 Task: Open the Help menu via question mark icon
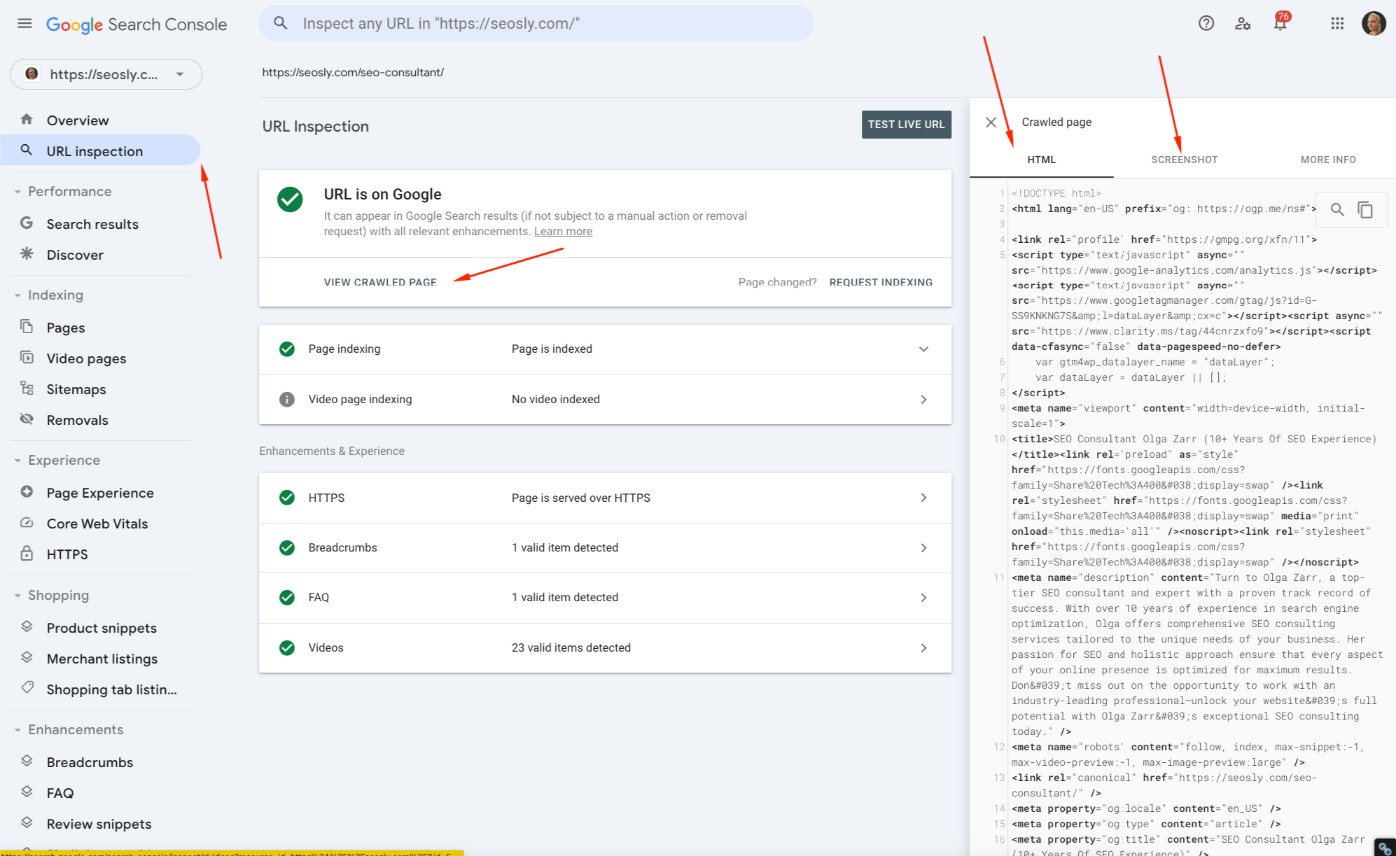(x=1205, y=23)
